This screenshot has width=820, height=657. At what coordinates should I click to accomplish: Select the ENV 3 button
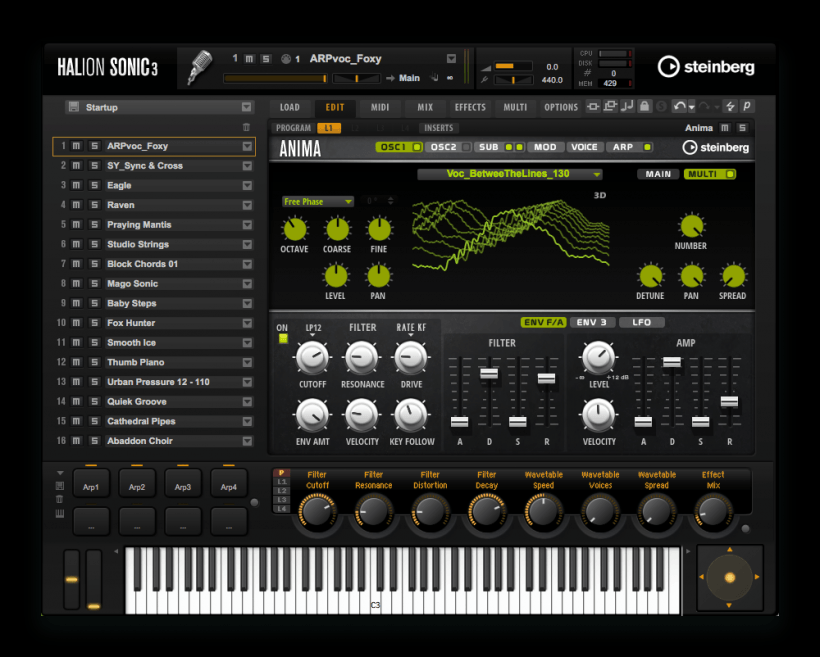point(591,322)
